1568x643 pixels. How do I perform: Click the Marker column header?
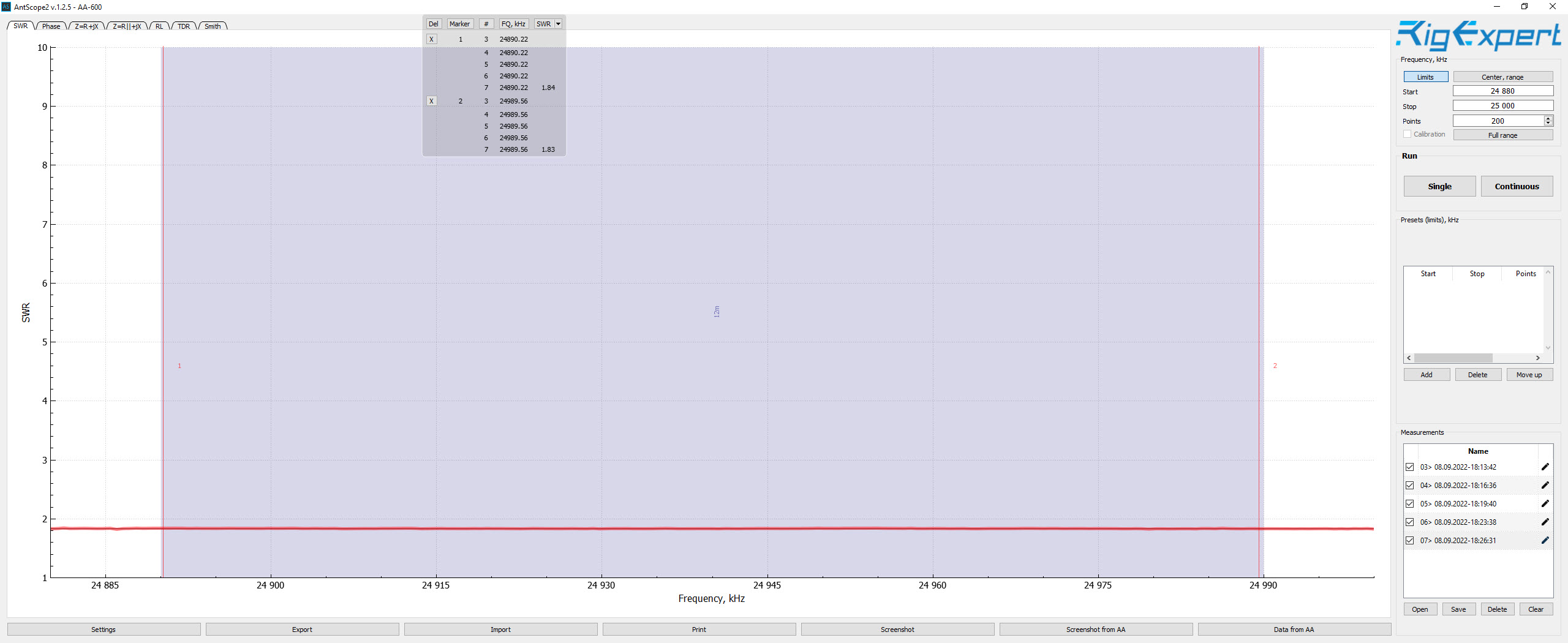point(459,24)
